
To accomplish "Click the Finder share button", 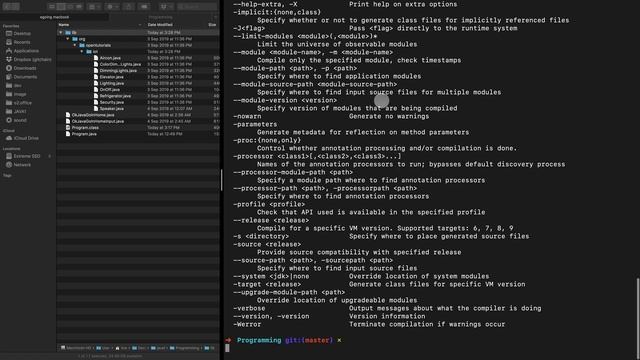I will pos(128,7).
